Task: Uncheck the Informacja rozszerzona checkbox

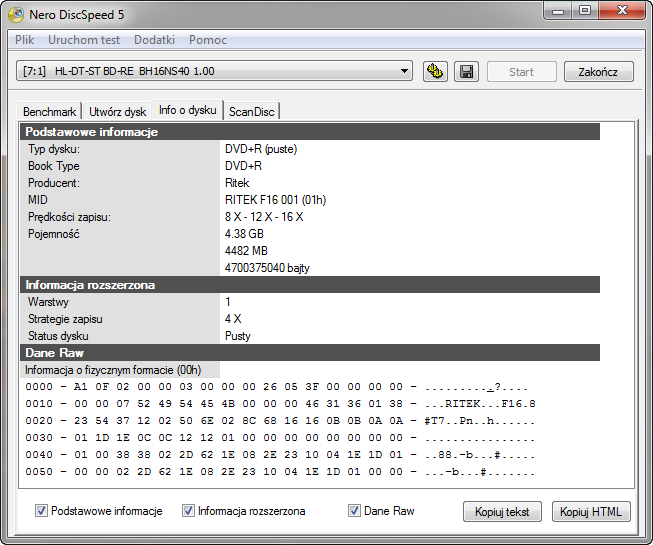Action: click(188, 510)
